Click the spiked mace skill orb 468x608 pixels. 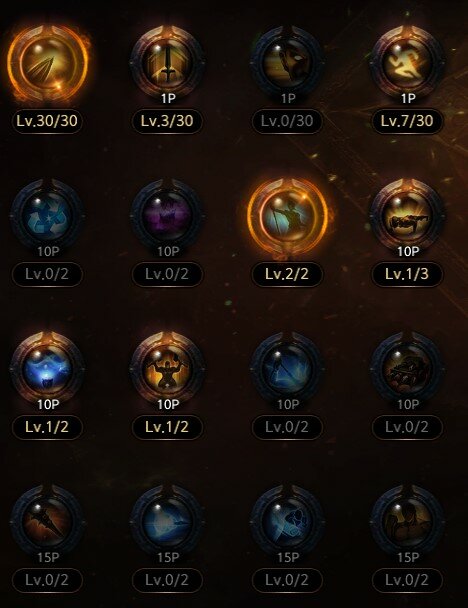tap(47, 522)
